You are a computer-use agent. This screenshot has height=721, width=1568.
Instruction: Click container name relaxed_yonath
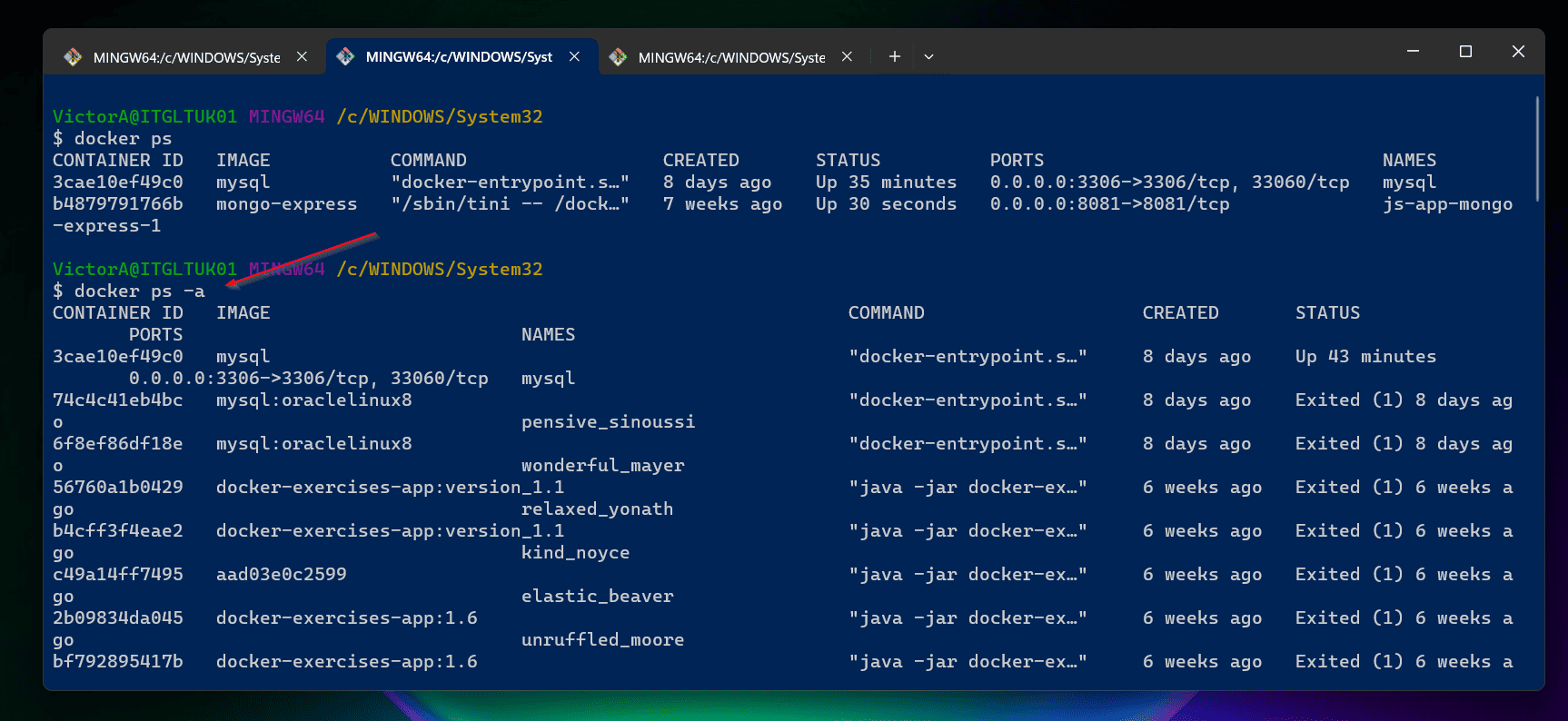coord(598,509)
